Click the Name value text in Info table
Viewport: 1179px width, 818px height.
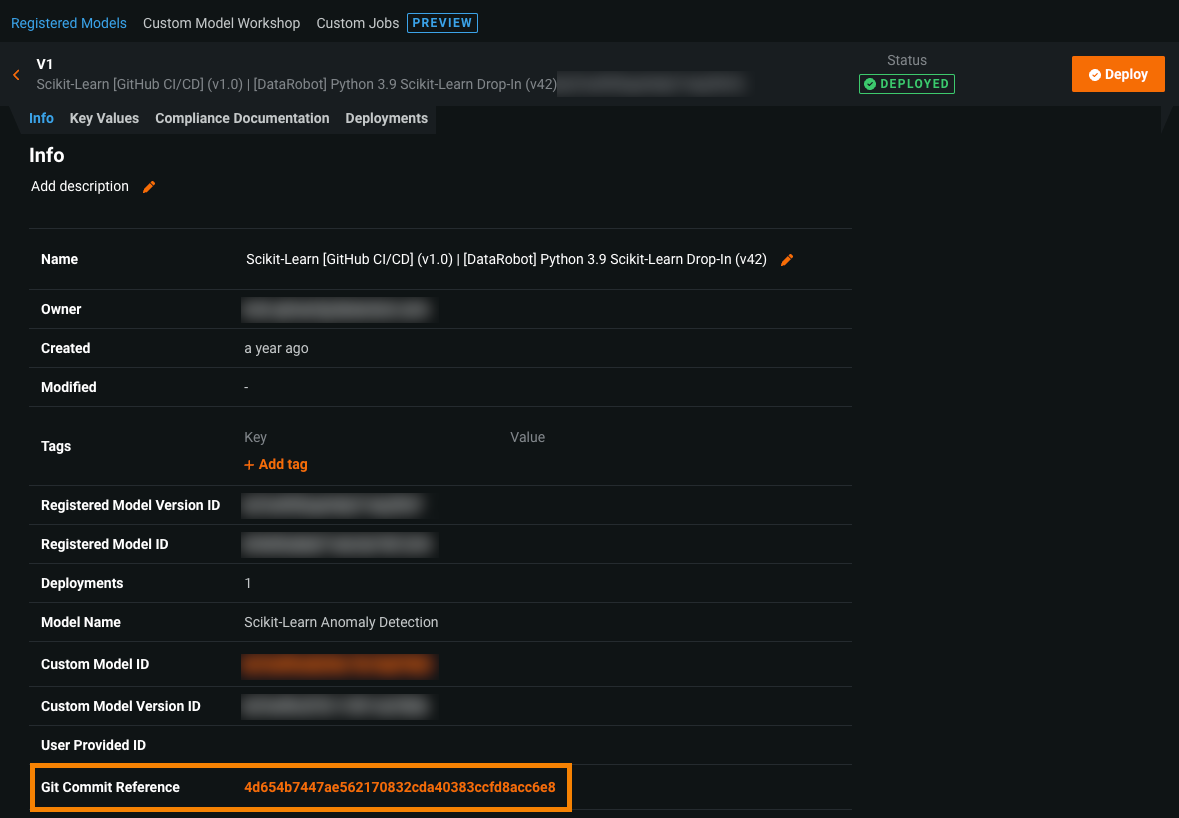506,259
